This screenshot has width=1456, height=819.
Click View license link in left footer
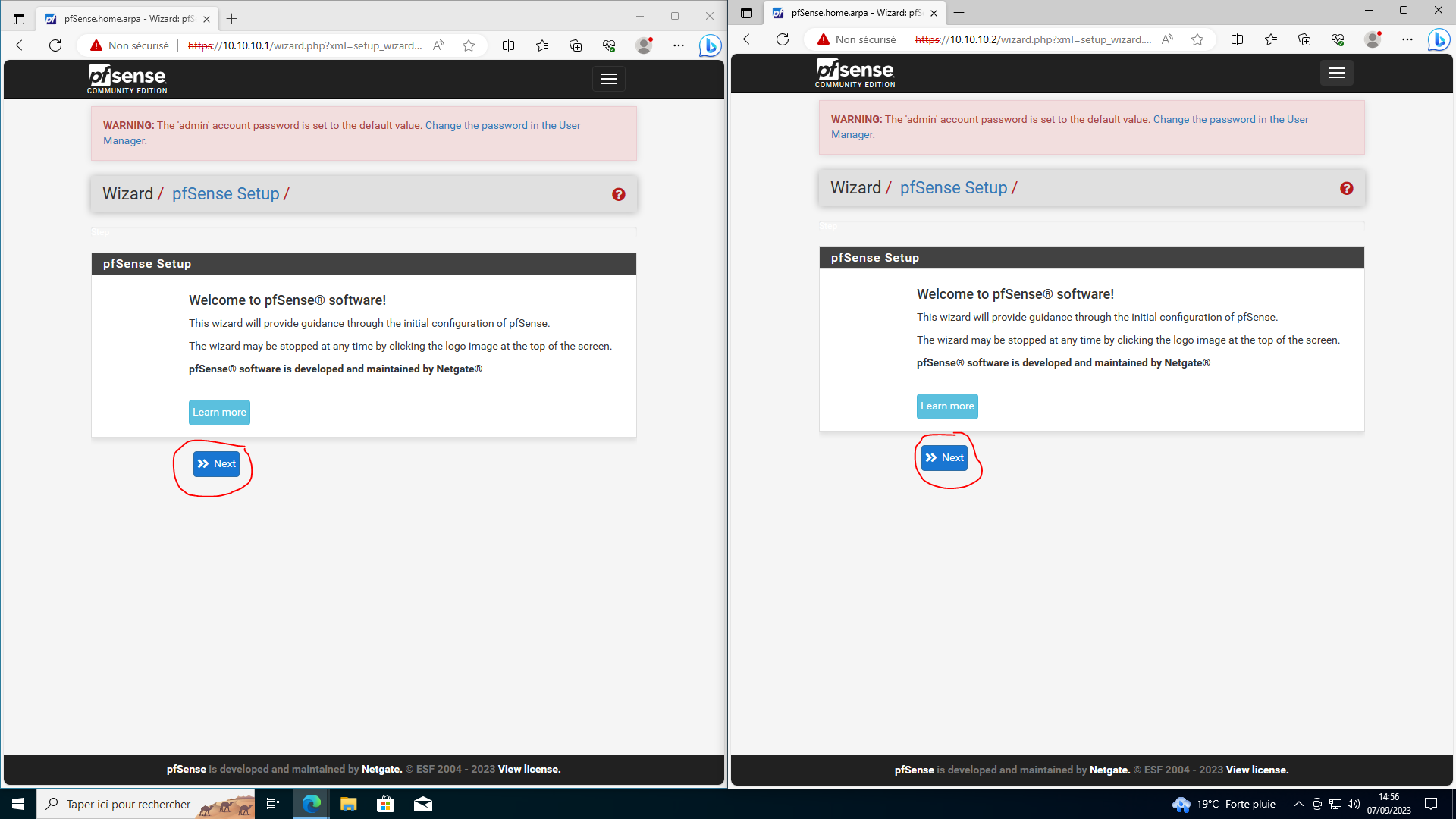click(529, 769)
